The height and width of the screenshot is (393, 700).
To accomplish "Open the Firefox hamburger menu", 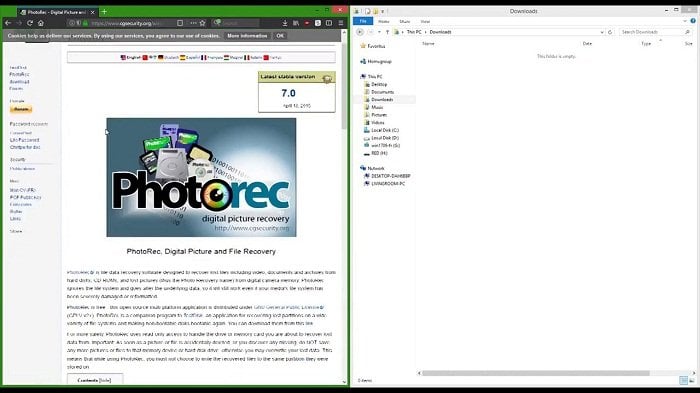I will tap(341, 23).
